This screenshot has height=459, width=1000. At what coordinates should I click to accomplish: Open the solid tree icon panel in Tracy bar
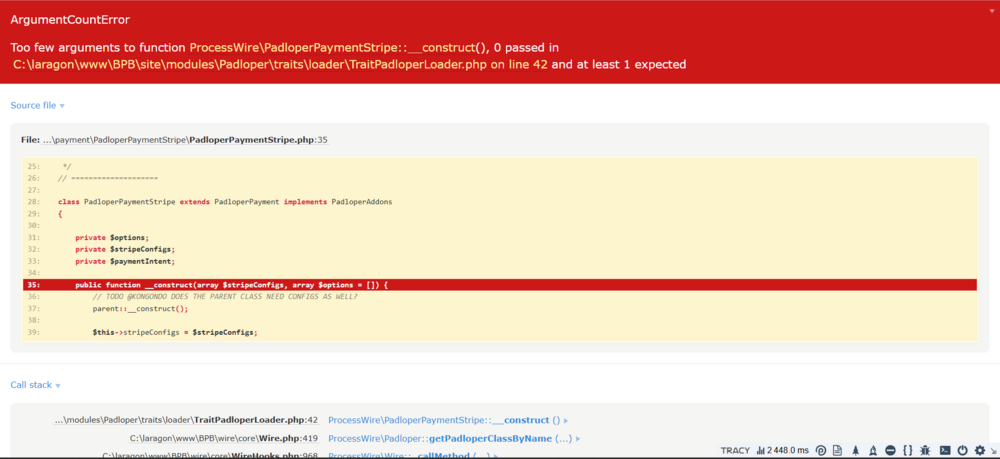click(856, 451)
